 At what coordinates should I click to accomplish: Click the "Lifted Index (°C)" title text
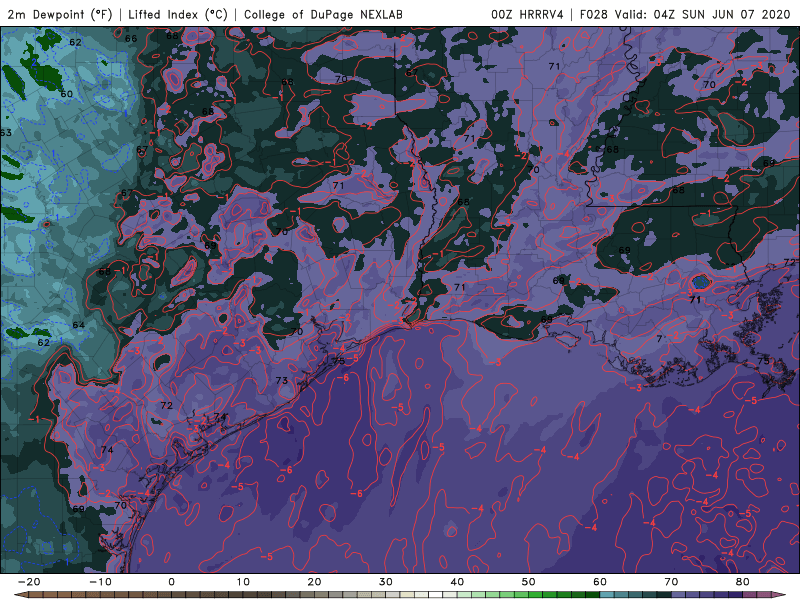(x=178, y=14)
